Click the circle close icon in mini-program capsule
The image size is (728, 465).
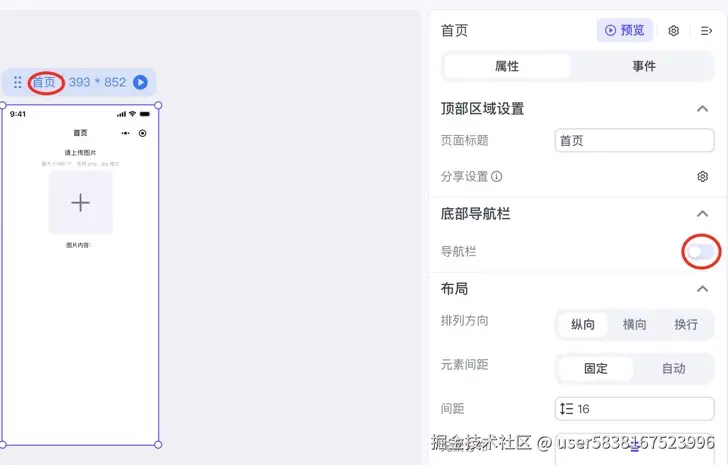(x=143, y=133)
